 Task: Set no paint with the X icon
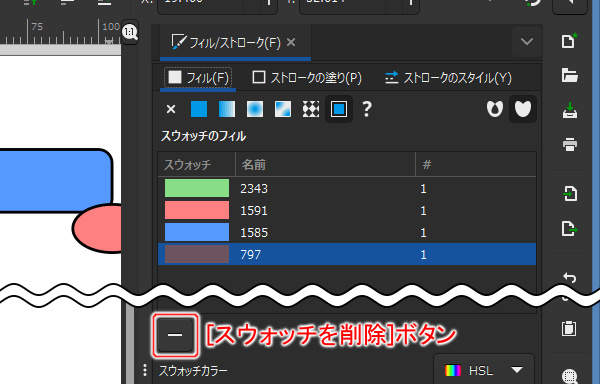[171, 109]
